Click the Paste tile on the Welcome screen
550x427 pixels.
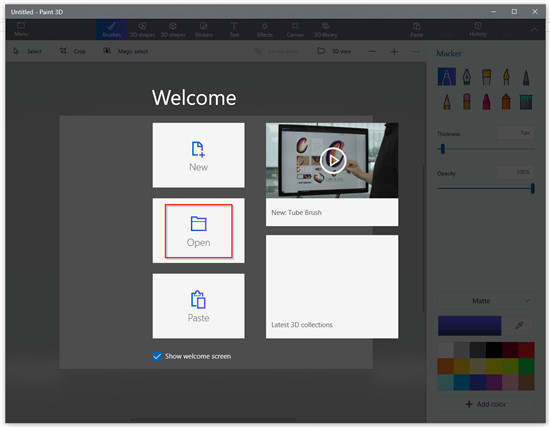pyautogui.click(x=199, y=306)
